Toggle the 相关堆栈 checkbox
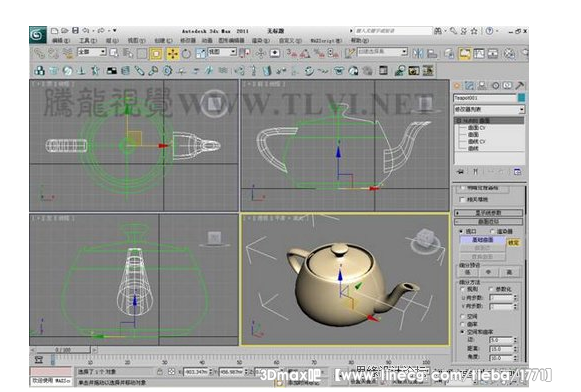Screen dimensions: 581x392 [461, 199]
